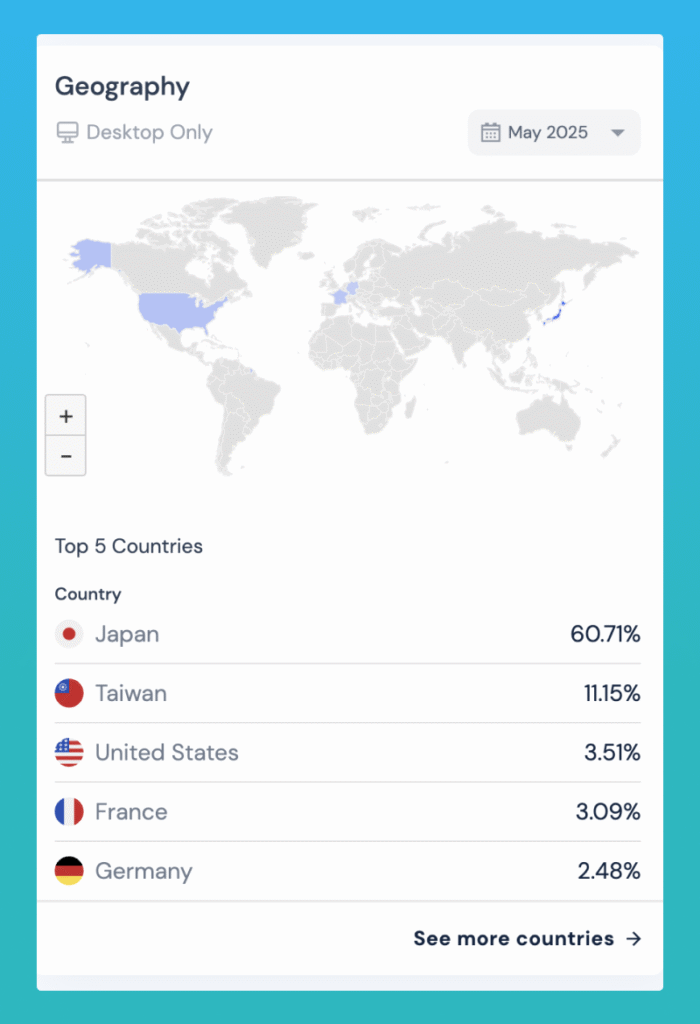Click the Taiwan flag icon
Screen dimensions: 700x1024
coord(69,693)
